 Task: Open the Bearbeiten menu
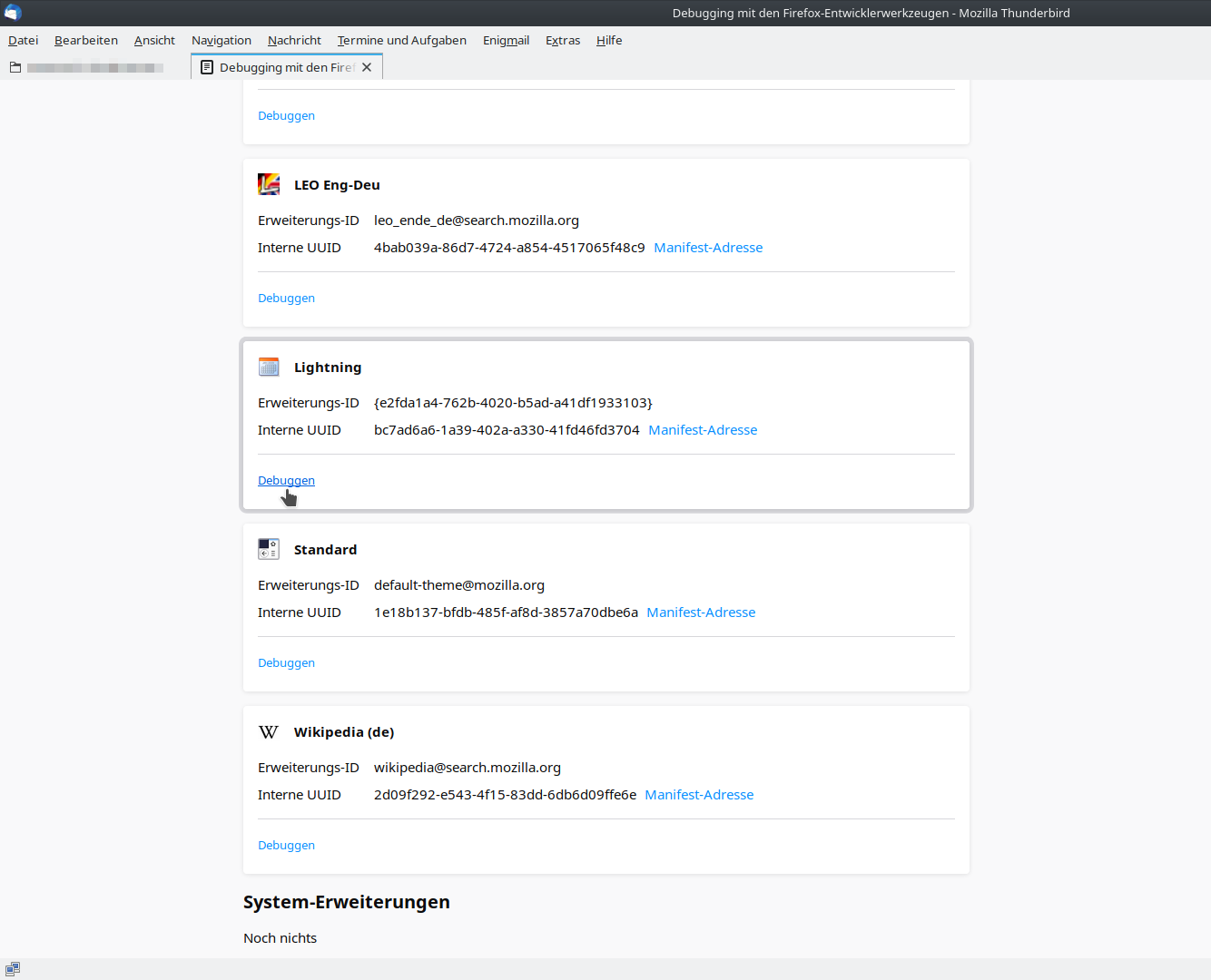pyautogui.click(x=86, y=40)
